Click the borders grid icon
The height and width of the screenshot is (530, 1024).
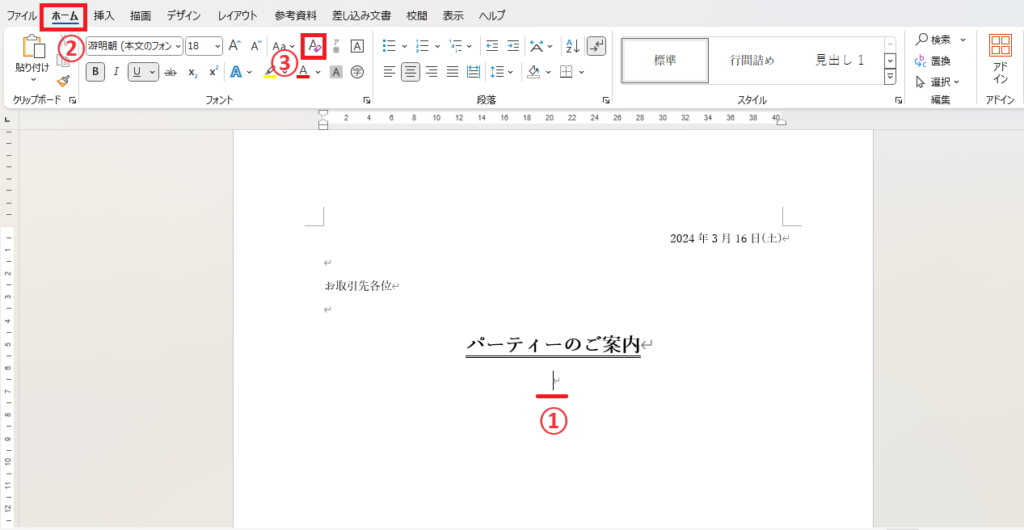pos(566,72)
